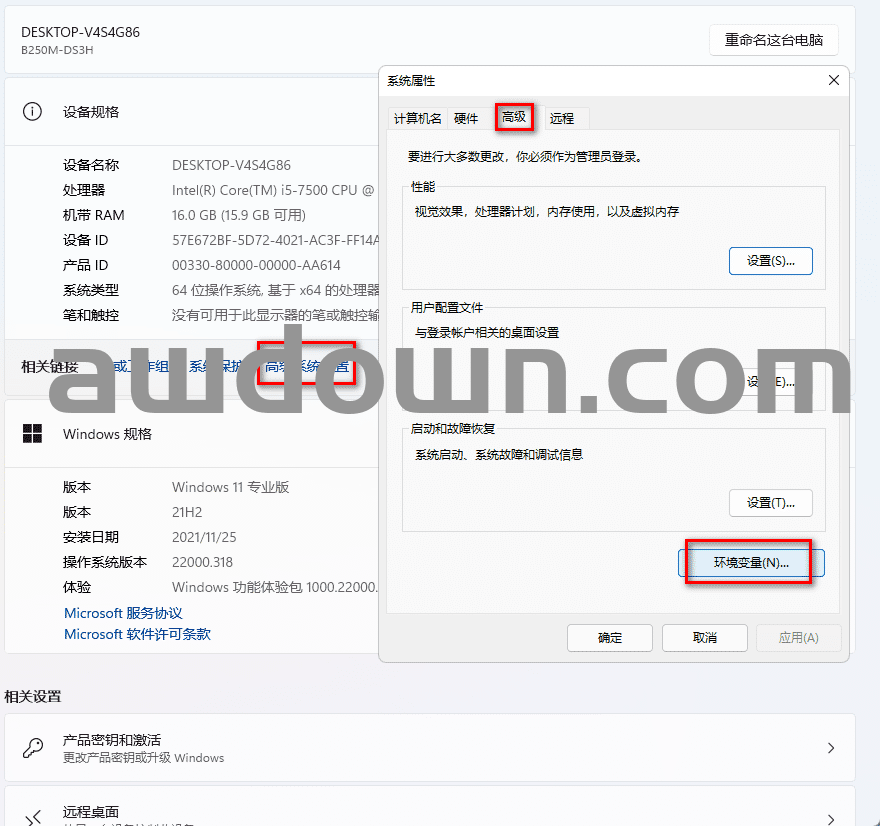This screenshot has height=826, width=880.
Task: Close the 系统属性 dialog
Action: pyautogui.click(x=834, y=81)
